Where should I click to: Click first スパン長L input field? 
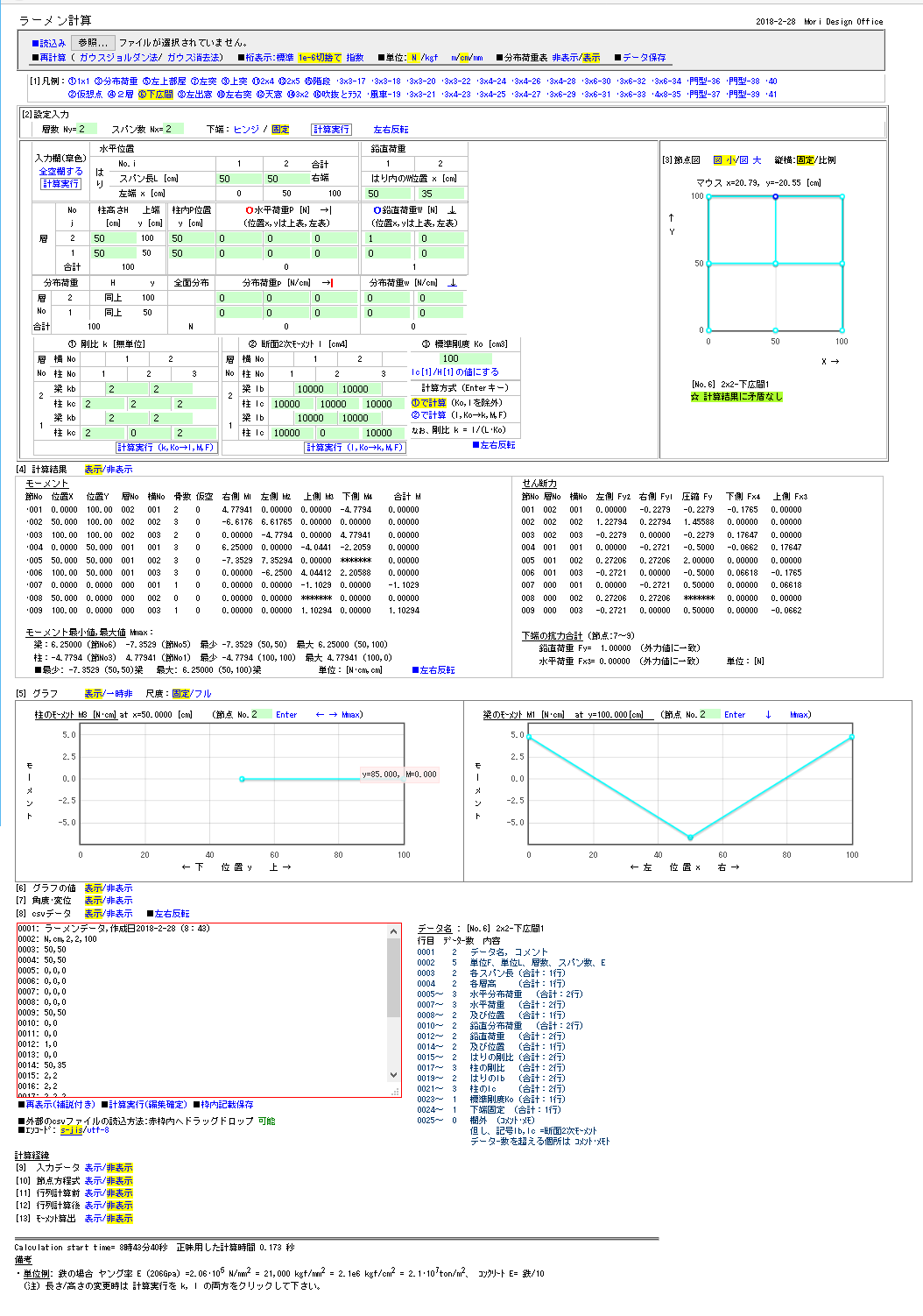pos(238,179)
